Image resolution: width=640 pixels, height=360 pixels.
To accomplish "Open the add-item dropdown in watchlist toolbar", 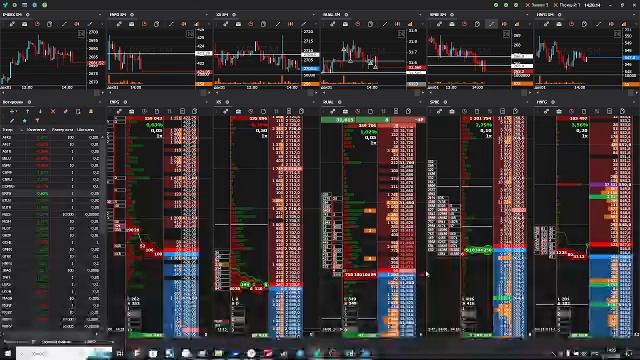I will tap(13, 111).
